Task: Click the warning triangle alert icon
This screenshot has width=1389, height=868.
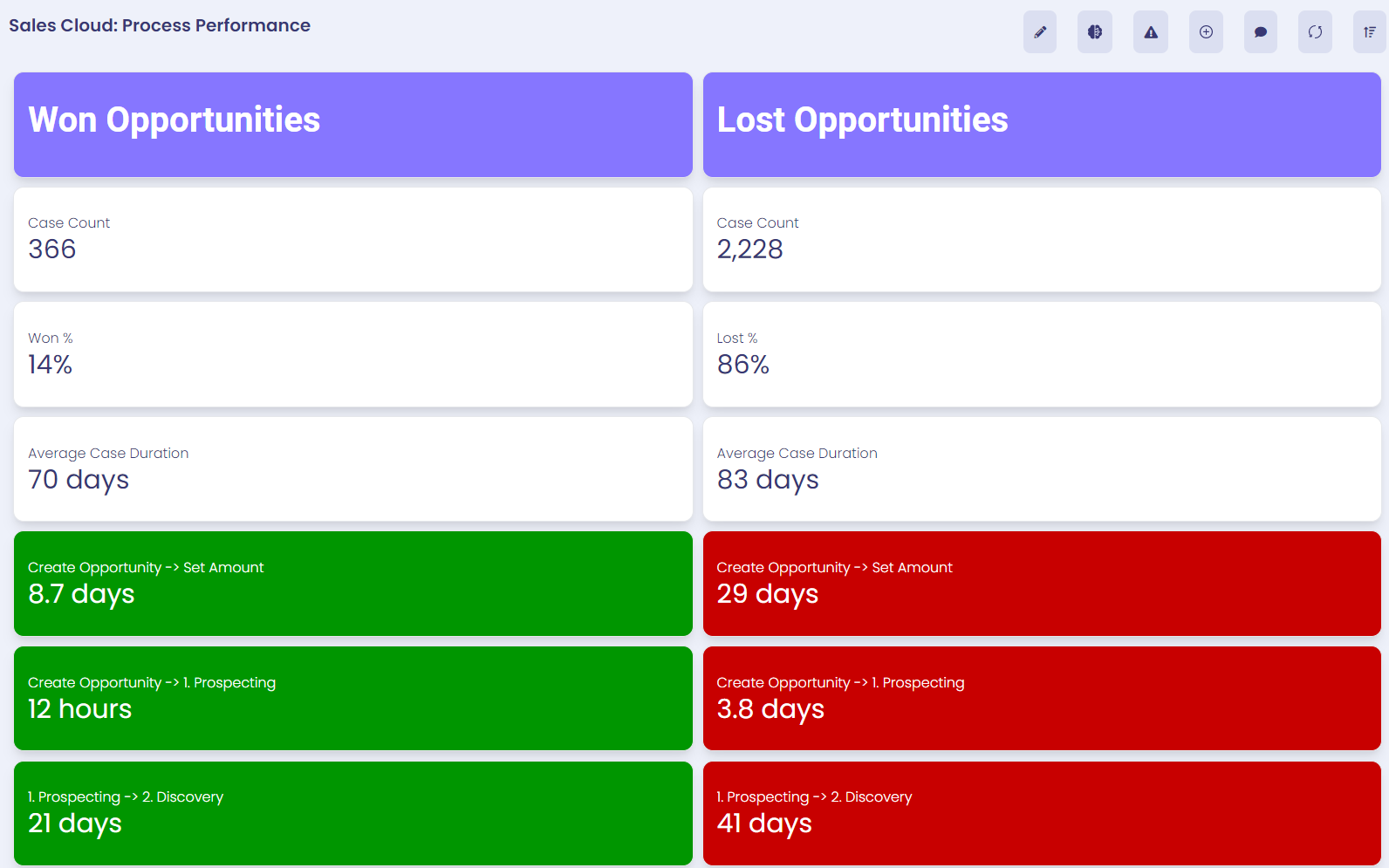Action: click(x=1151, y=32)
